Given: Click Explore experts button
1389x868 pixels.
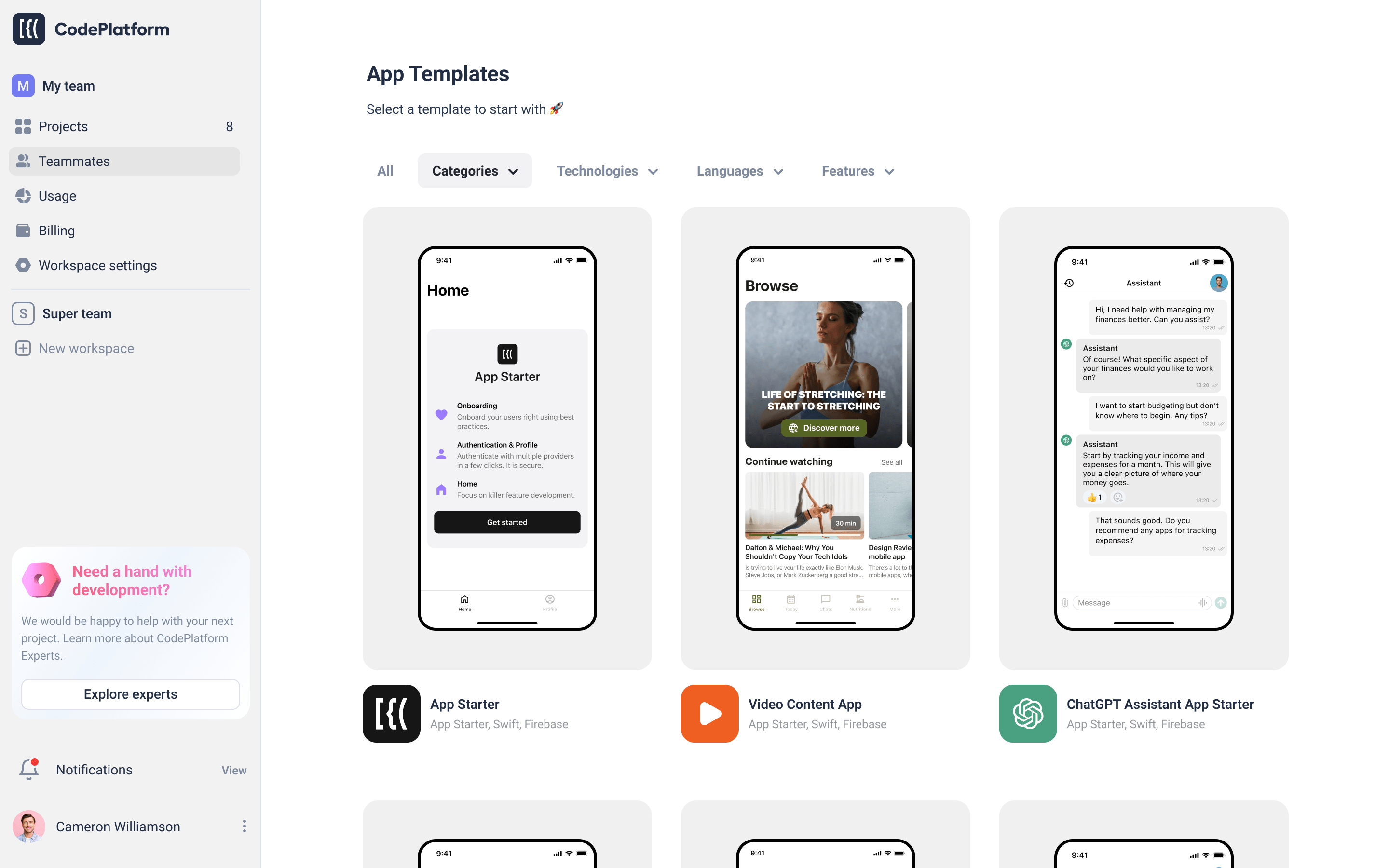Looking at the screenshot, I should [x=130, y=692].
